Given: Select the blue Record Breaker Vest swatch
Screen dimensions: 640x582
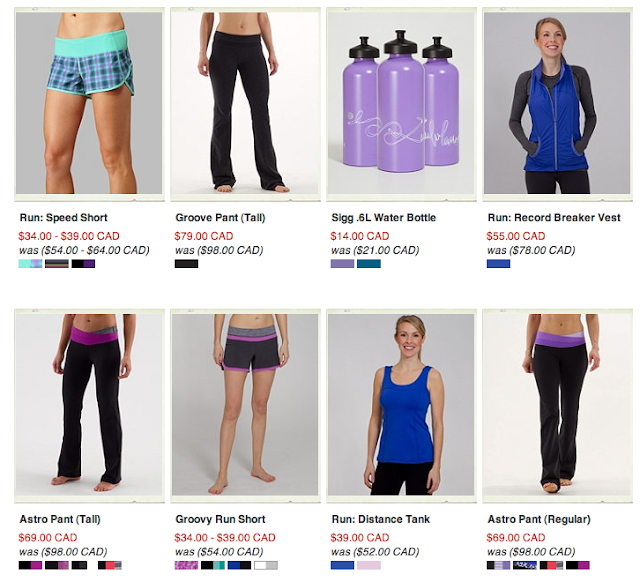Looking at the screenshot, I should click(x=498, y=264).
